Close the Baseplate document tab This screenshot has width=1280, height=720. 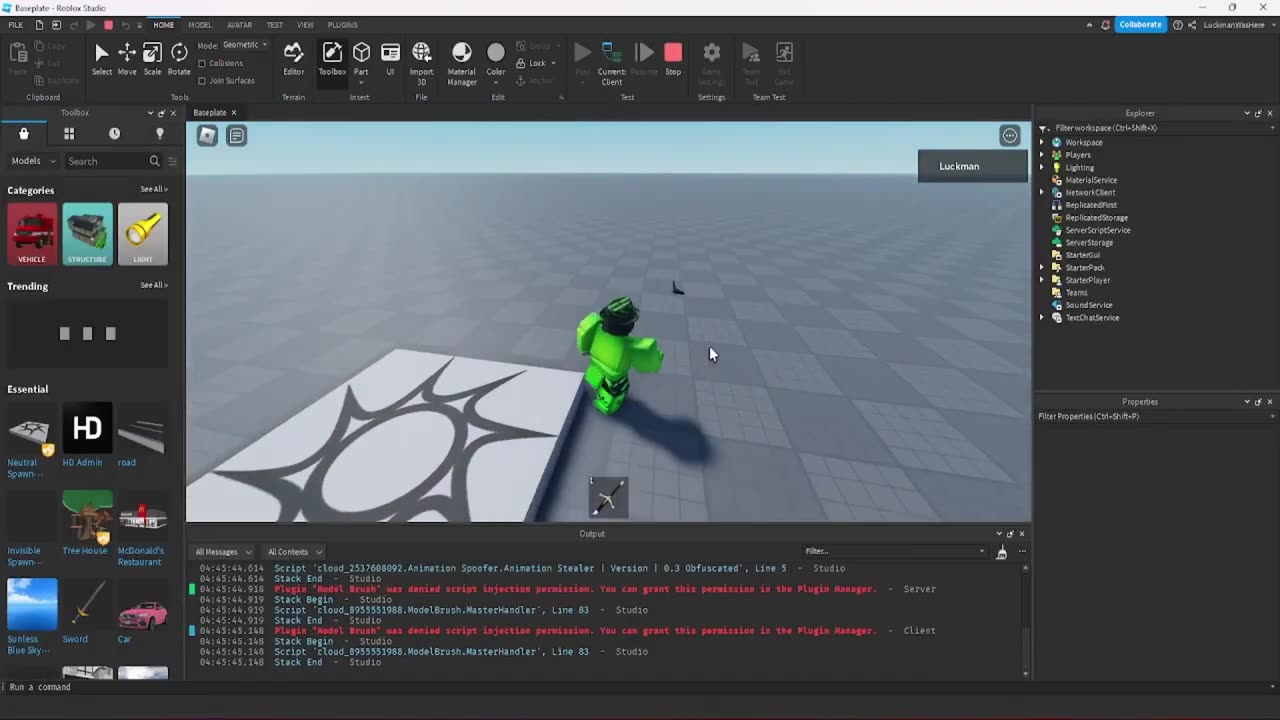(x=234, y=113)
